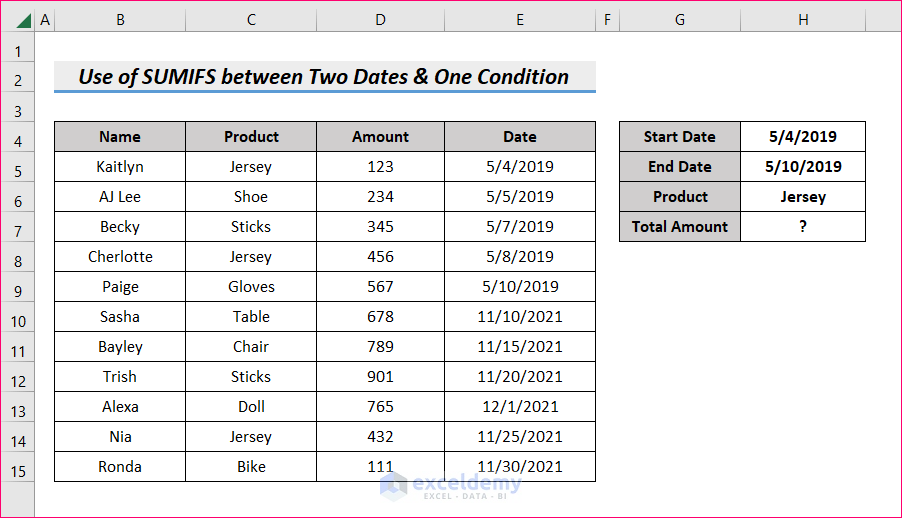
Task: Select the Start Date value 5/4/2019
Action: pyautogui.click(x=802, y=137)
